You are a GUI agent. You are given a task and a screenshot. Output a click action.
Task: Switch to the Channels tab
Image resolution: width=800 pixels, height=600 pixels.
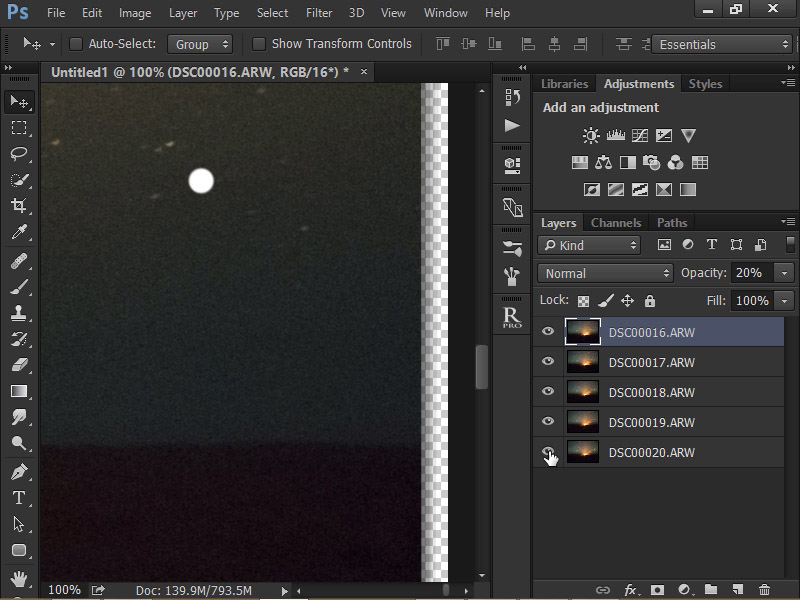tap(616, 223)
